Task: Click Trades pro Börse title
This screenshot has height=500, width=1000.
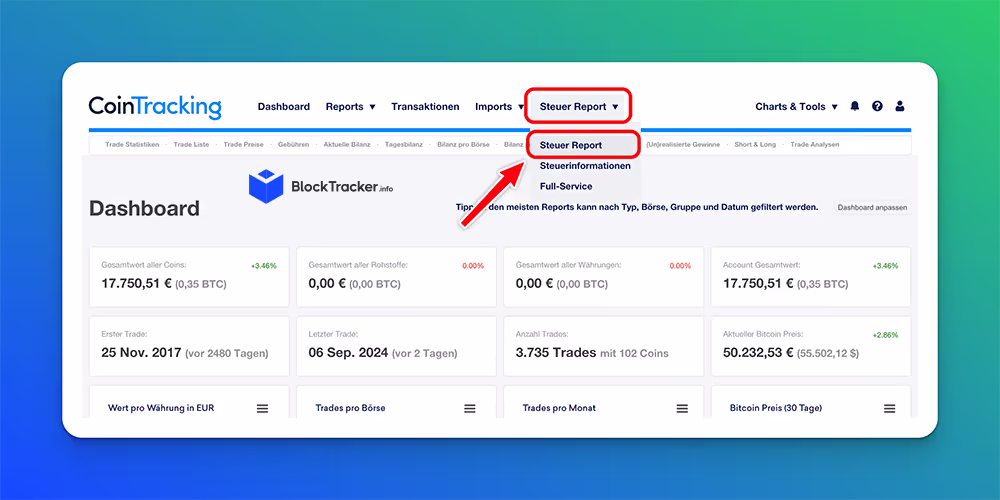Action: coord(350,408)
